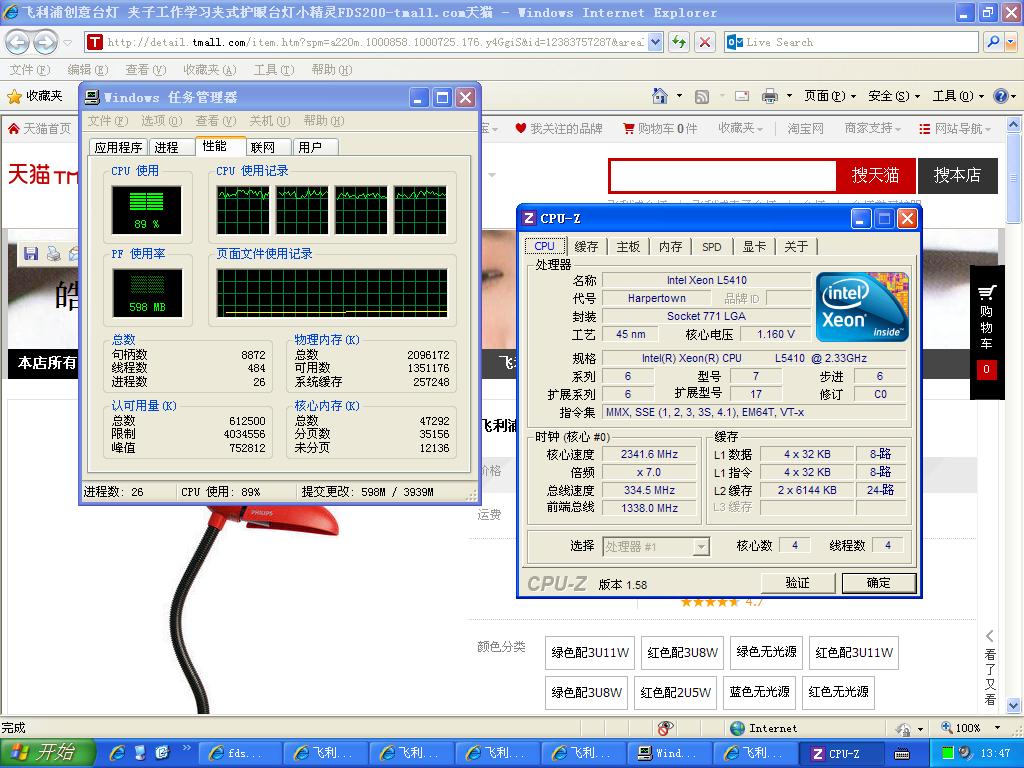Switch to CPU-Z 缓存 tab
Image resolution: width=1024 pixels, height=768 pixels.
586,247
